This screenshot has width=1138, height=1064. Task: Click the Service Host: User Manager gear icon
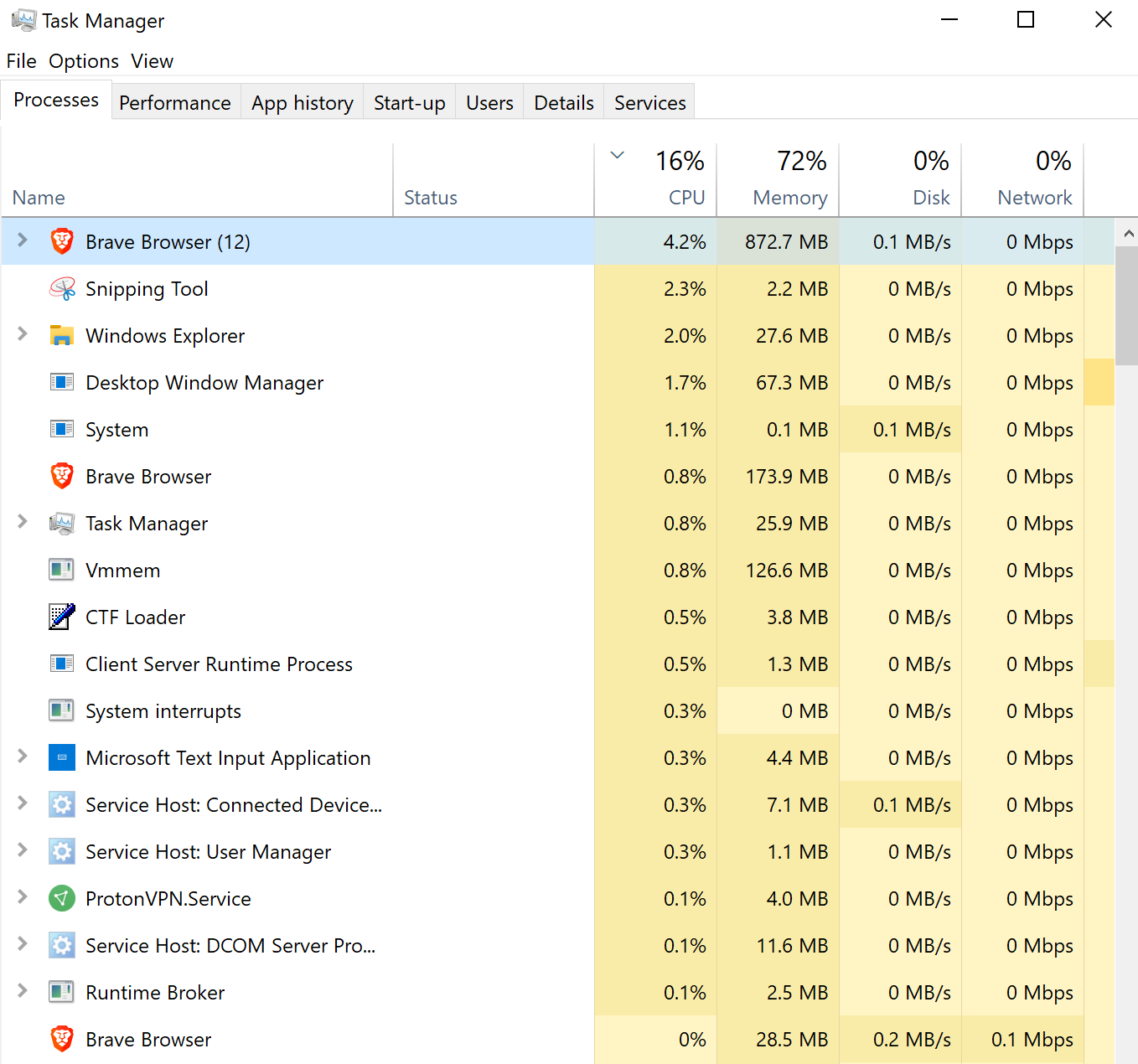point(62,851)
